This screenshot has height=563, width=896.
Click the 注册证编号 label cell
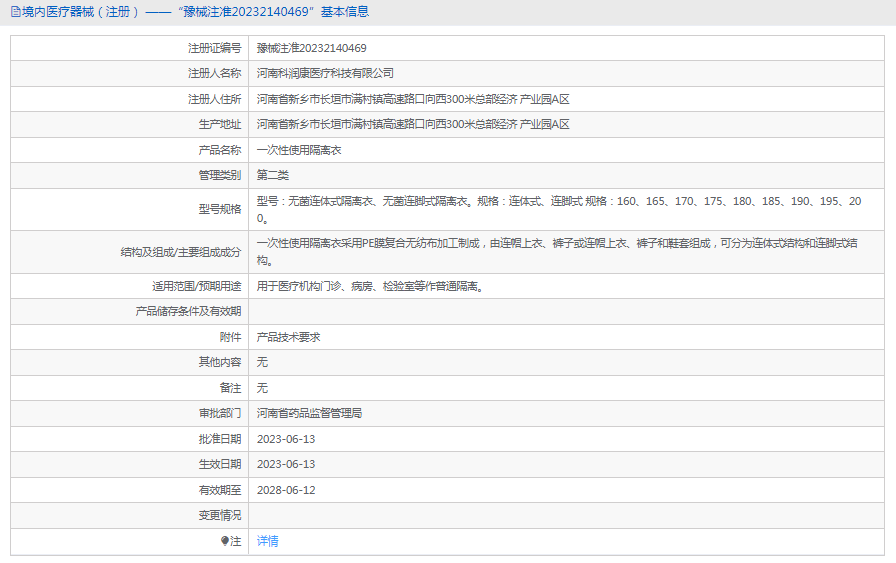pos(215,49)
